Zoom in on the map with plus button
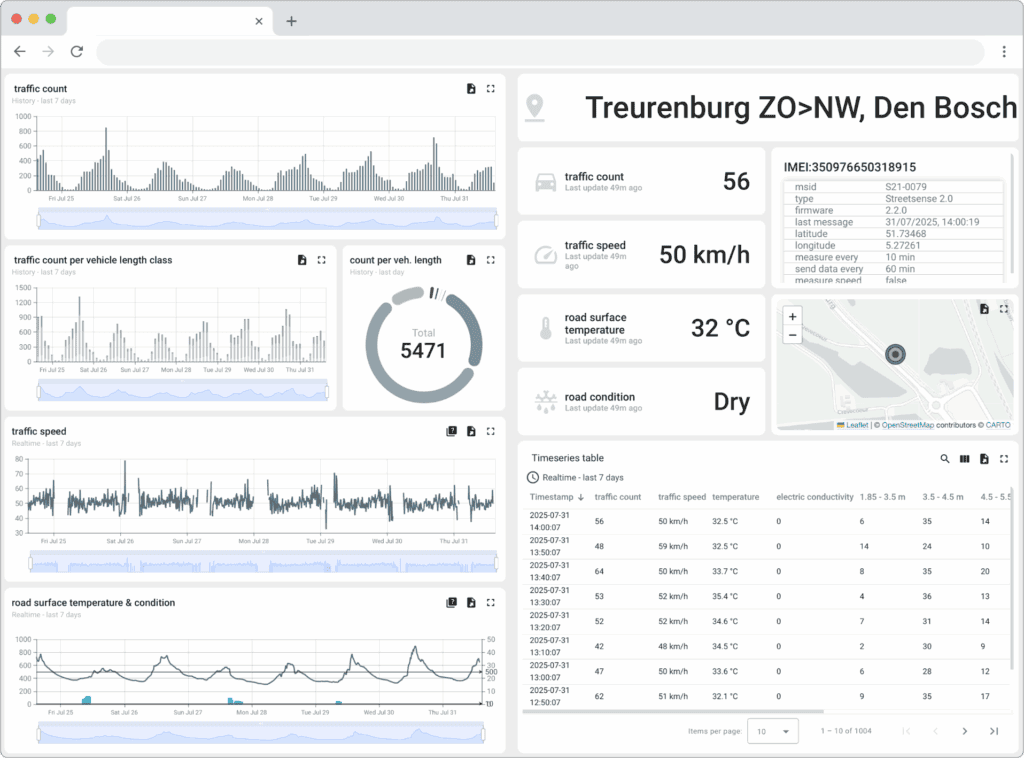This screenshot has width=1024, height=758. [791, 317]
